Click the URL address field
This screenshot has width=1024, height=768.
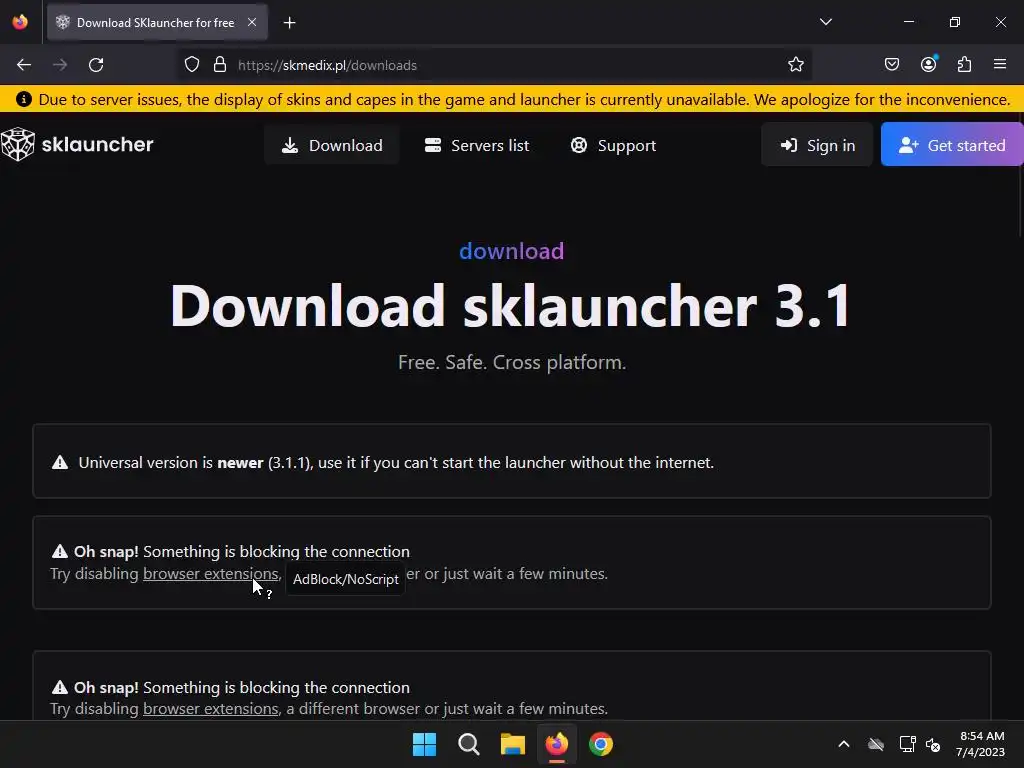pos(495,65)
